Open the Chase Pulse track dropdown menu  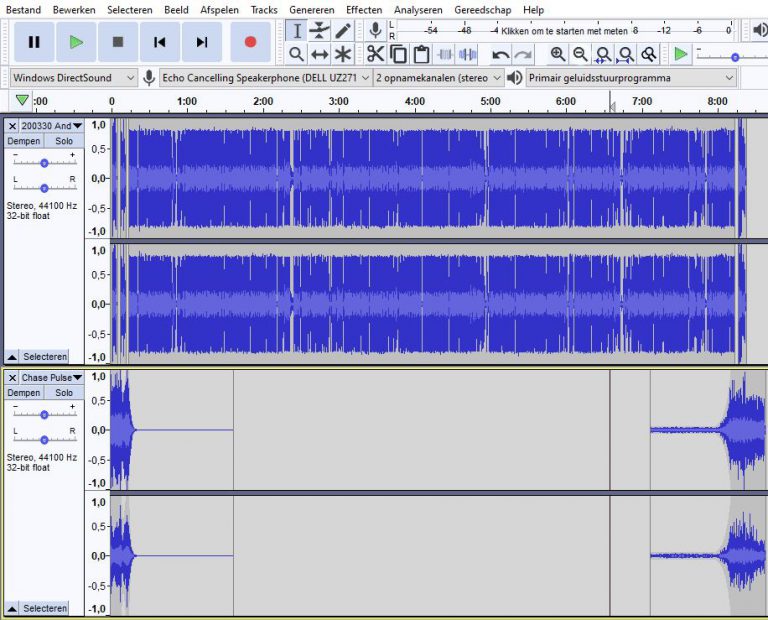click(x=52, y=378)
